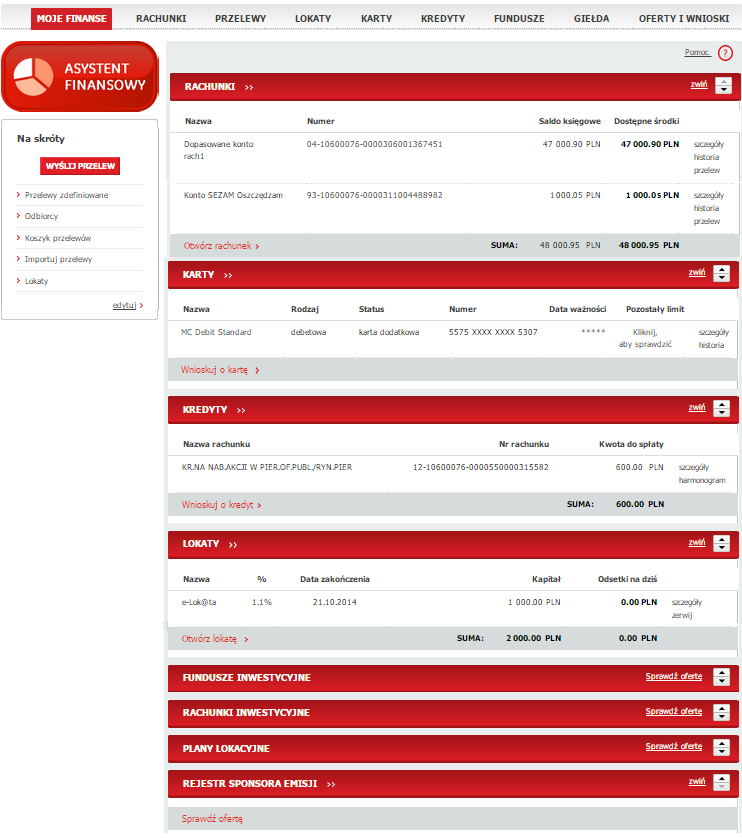Click the Rachunki section header title
Screen dimensions: 742x838
click(210, 87)
